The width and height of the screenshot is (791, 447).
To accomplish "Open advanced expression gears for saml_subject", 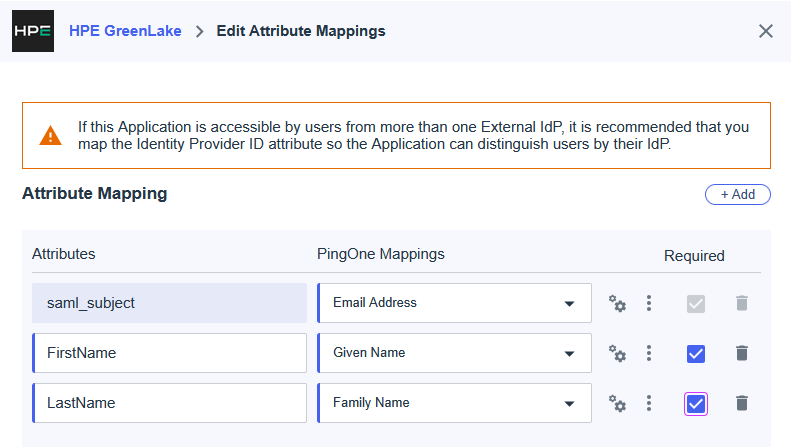I will click(x=618, y=303).
